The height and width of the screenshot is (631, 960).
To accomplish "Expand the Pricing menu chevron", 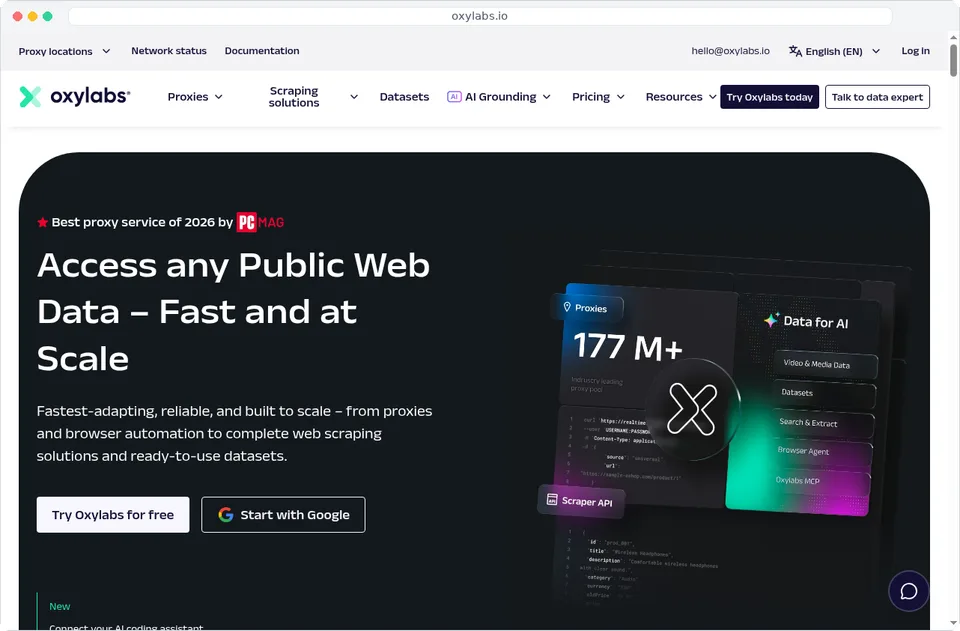I will pyautogui.click(x=620, y=97).
